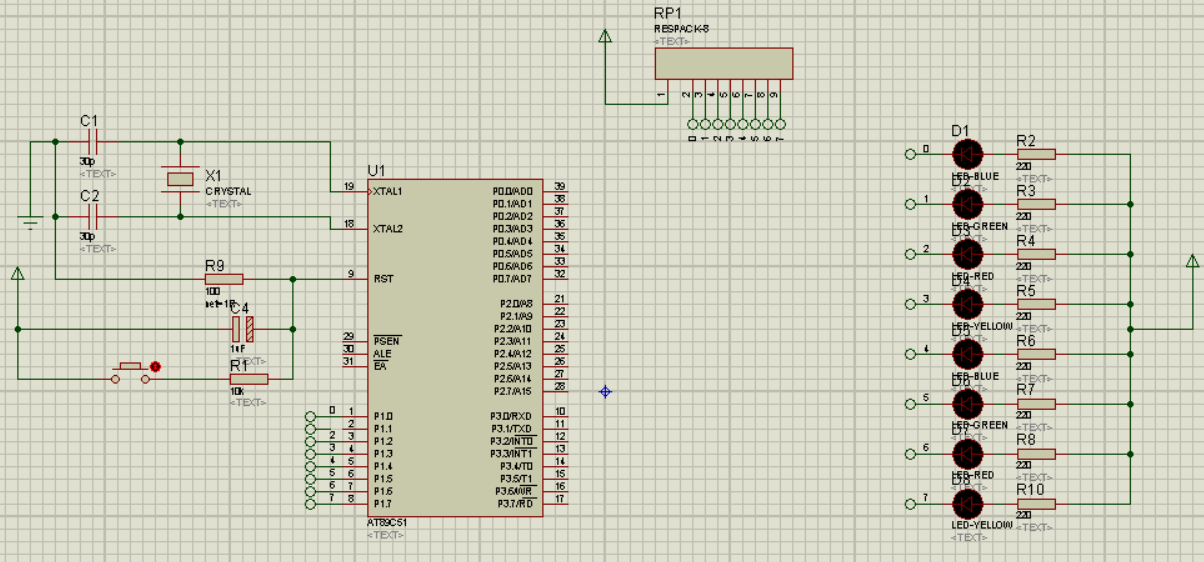Click the P2.7/A15 pin label
Image resolution: width=1204 pixels, height=562 pixels.
click(512, 391)
